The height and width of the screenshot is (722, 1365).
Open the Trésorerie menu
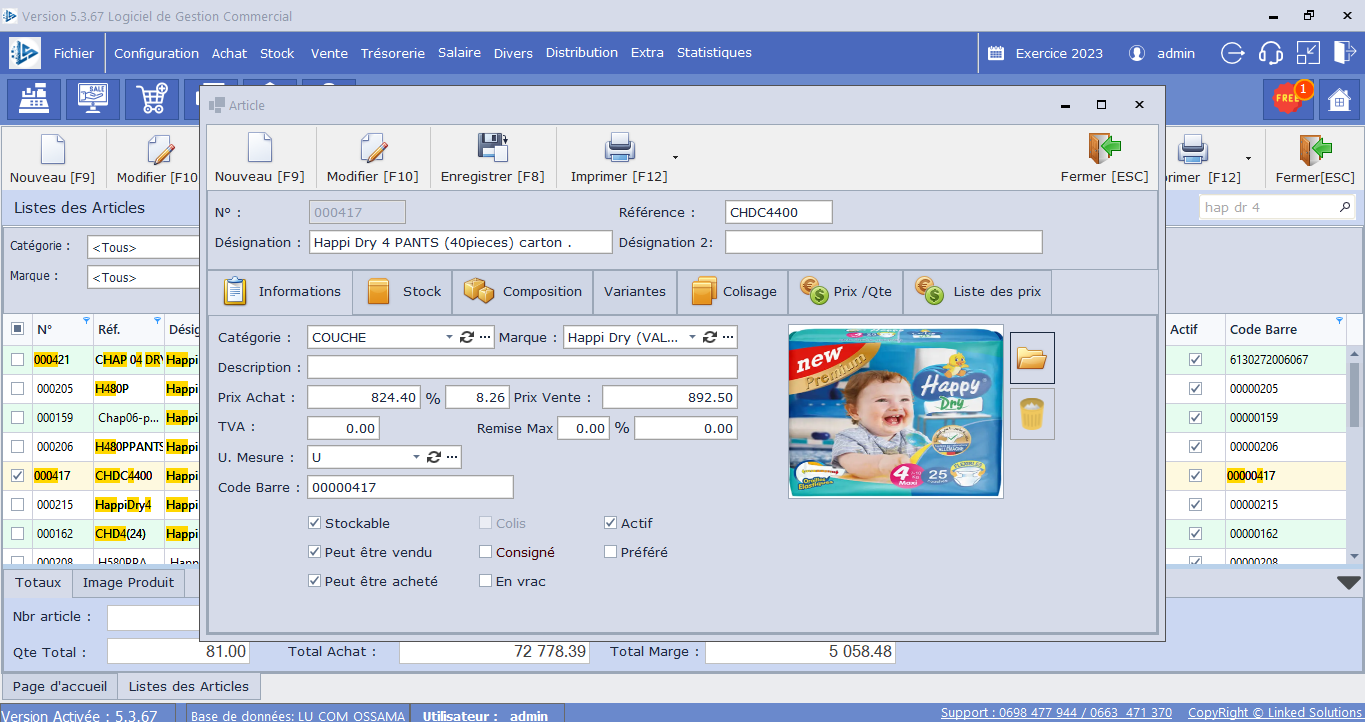392,53
